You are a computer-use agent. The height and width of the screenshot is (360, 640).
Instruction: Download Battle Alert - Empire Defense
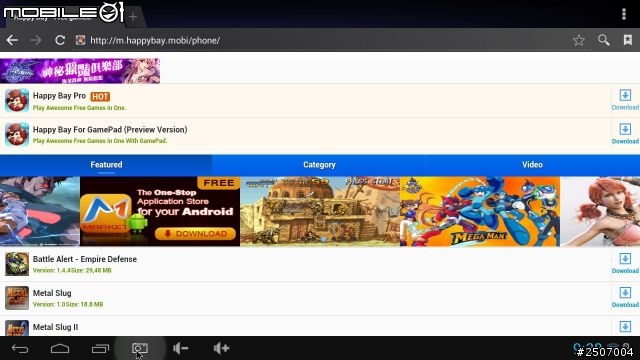coord(625,263)
